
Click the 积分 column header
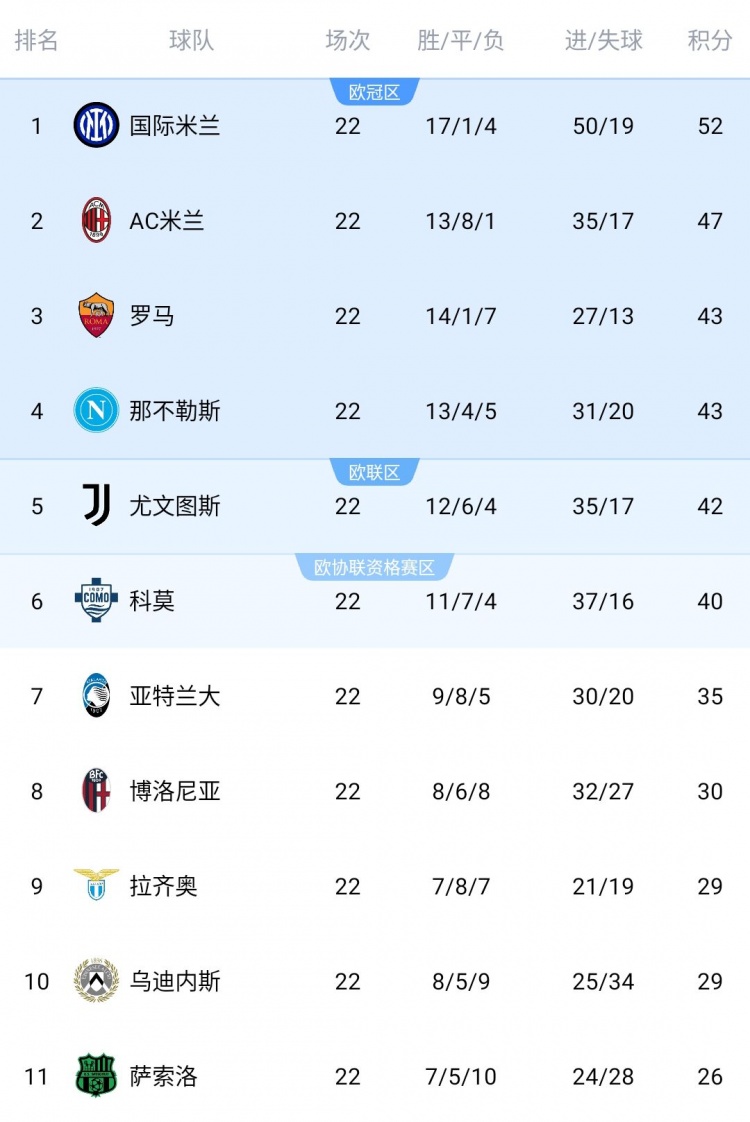(710, 41)
